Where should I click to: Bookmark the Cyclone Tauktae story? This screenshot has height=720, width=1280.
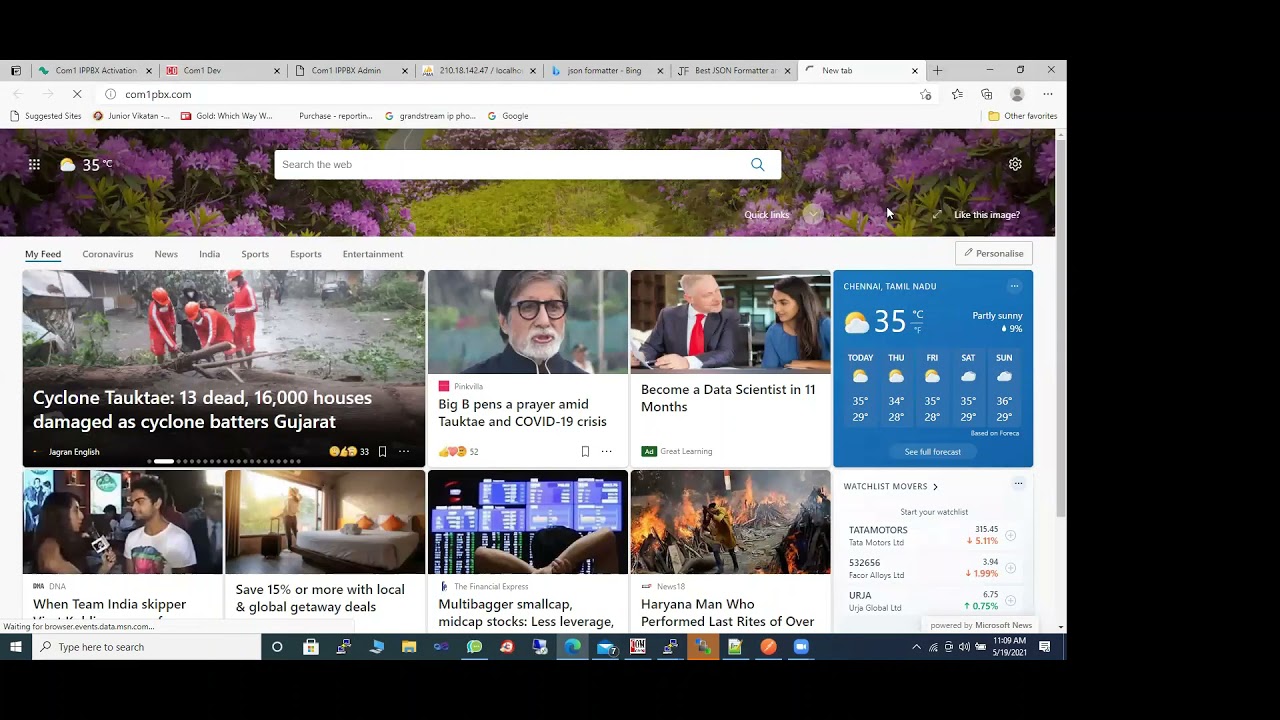tap(382, 452)
